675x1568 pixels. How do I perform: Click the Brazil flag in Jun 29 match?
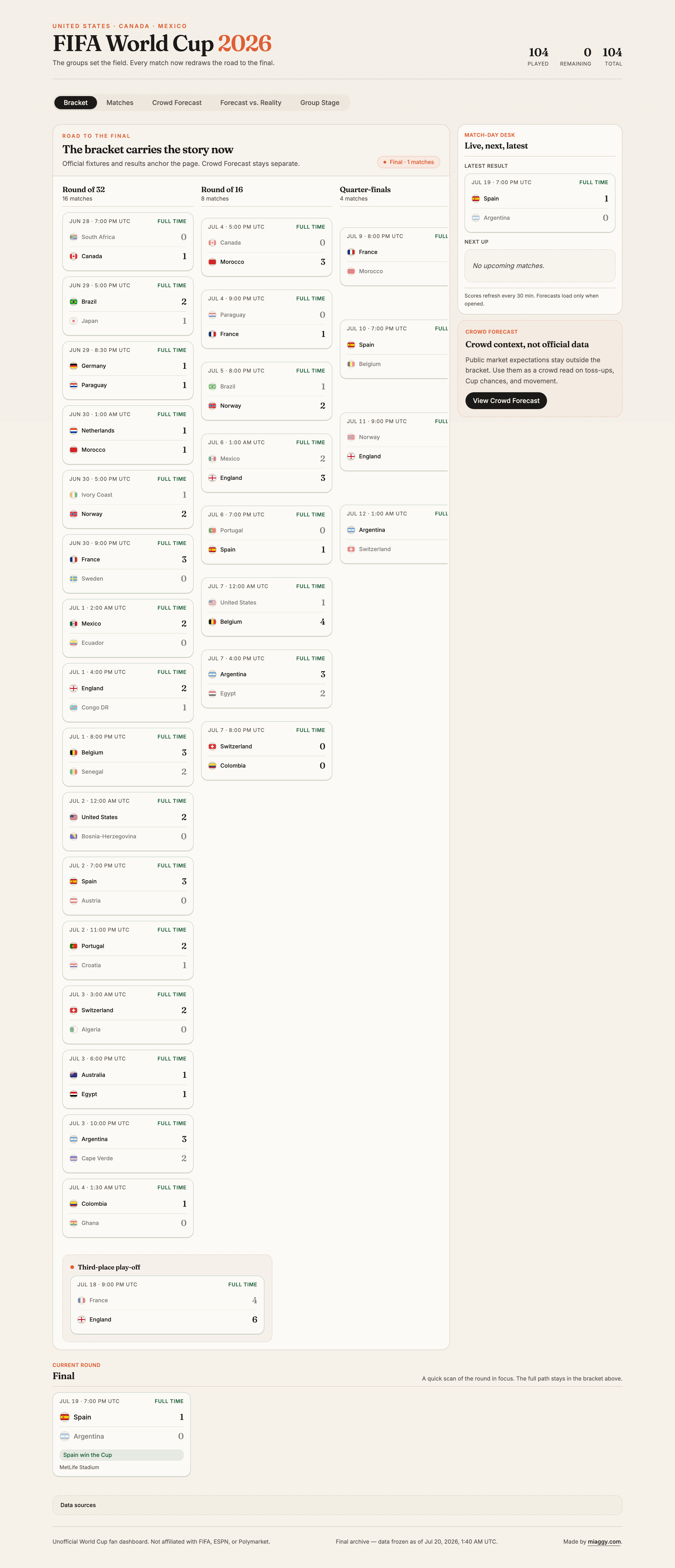(74, 301)
